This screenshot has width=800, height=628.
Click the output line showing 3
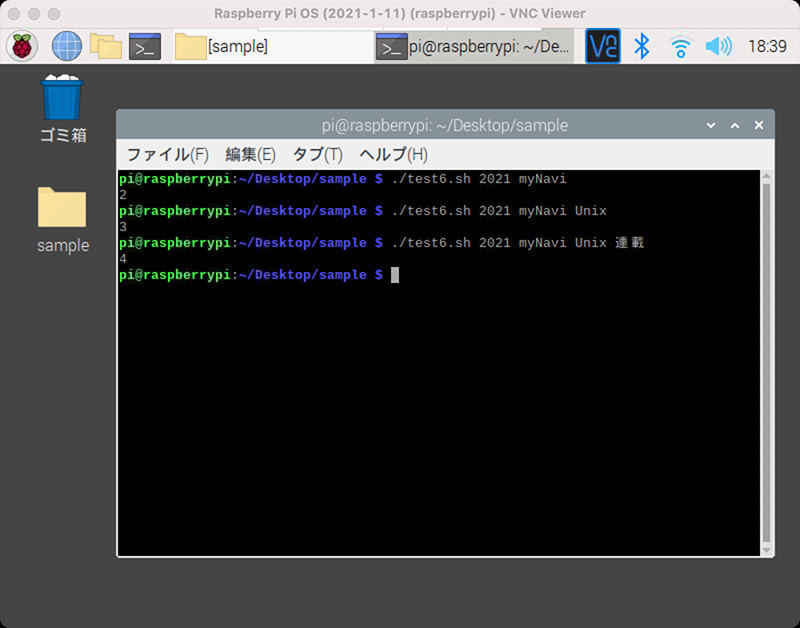pos(123,227)
